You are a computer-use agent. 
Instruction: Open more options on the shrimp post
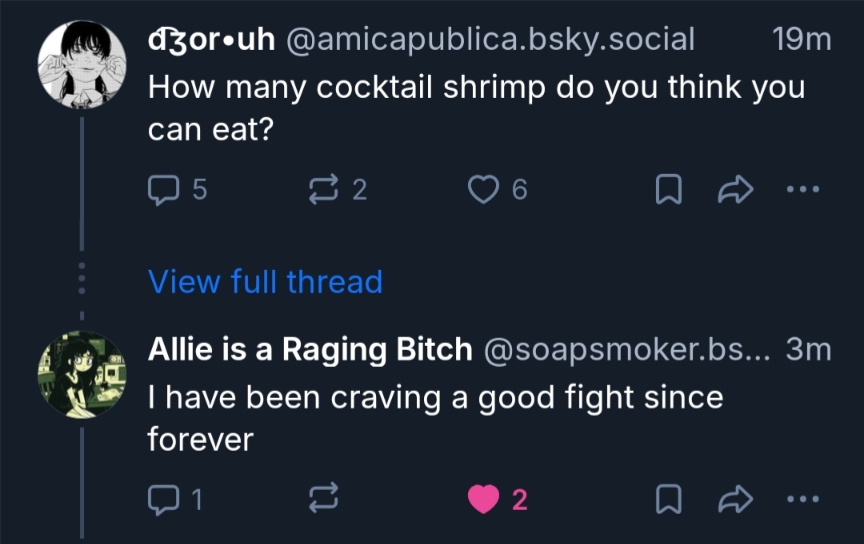click(802, 190)
